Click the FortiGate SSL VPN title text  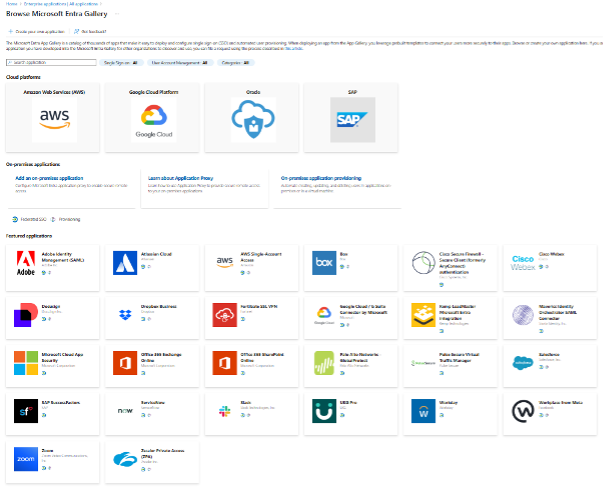coord(258,307)
